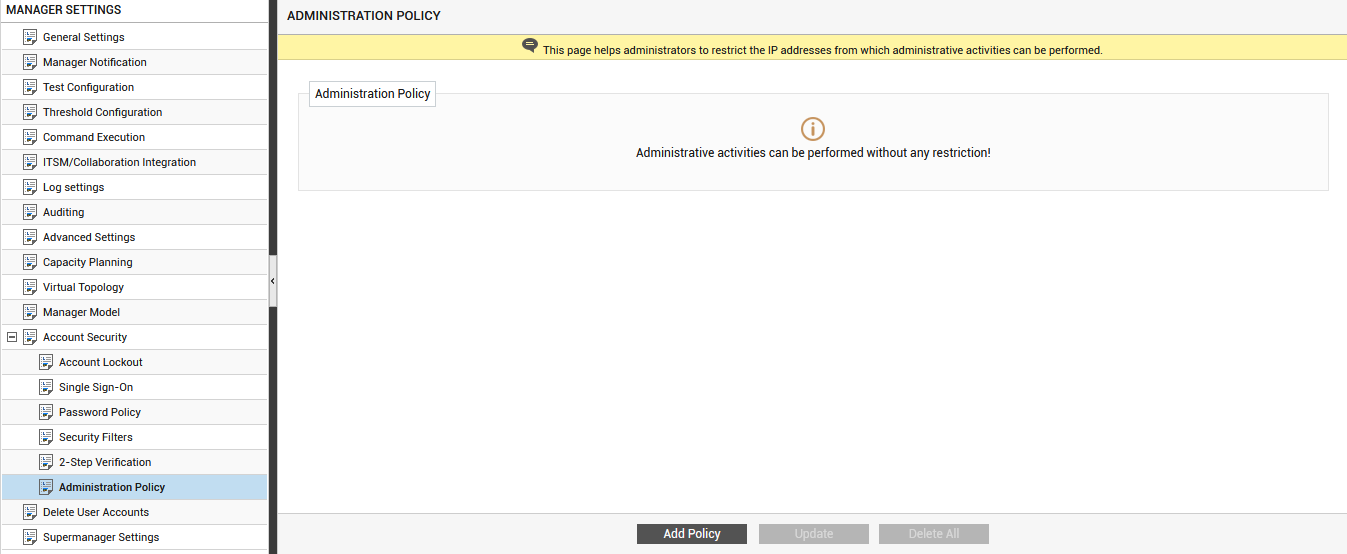Click the speech bubble help icon
The image size is (1347, 554).
[x=530, y=46]
